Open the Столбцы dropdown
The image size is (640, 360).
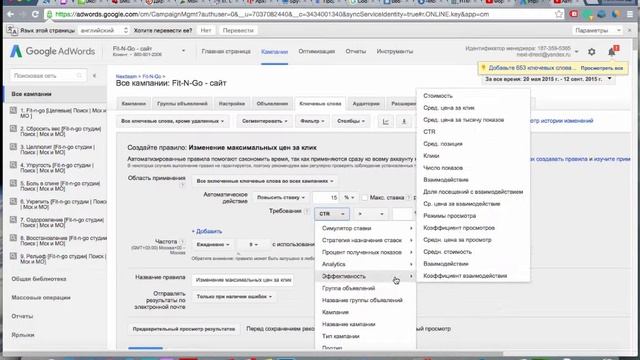click(351, 121)
